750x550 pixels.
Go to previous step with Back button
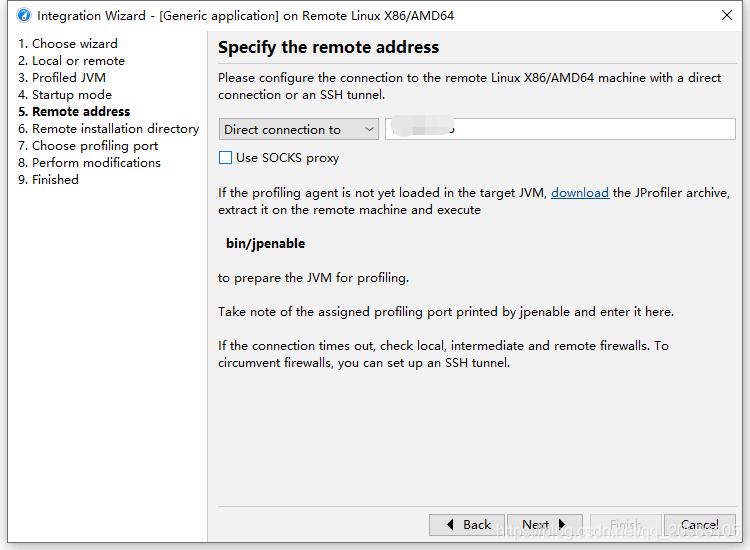pos(467,525)
